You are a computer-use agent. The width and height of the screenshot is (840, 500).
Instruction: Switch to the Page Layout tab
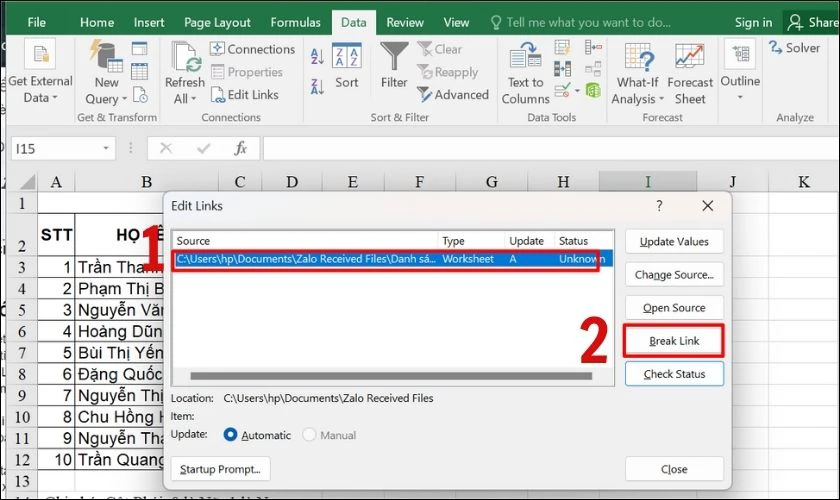click(217, 23)
